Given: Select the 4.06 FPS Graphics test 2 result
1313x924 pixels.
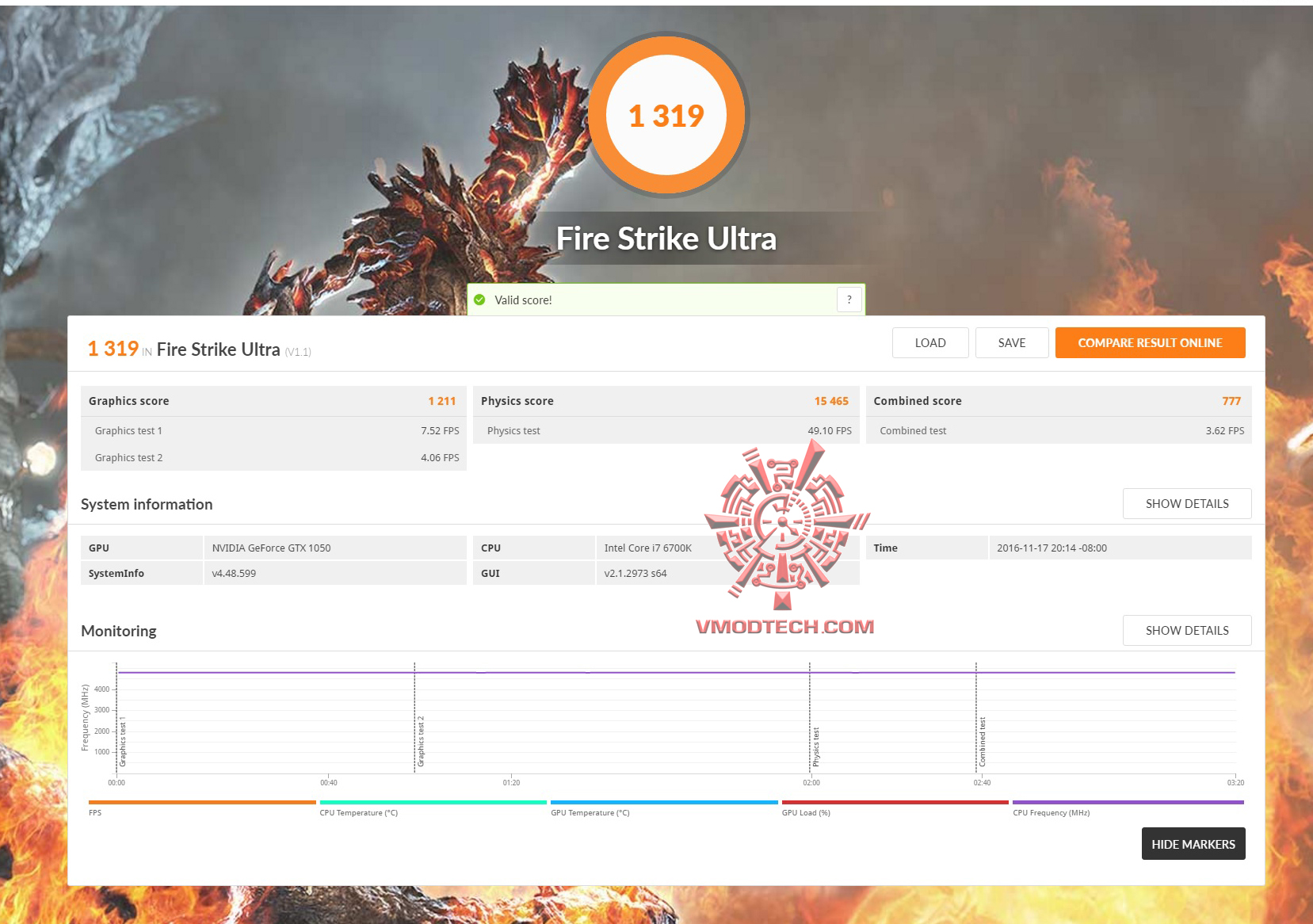Looking at the screenshot, I should point(440,458).
